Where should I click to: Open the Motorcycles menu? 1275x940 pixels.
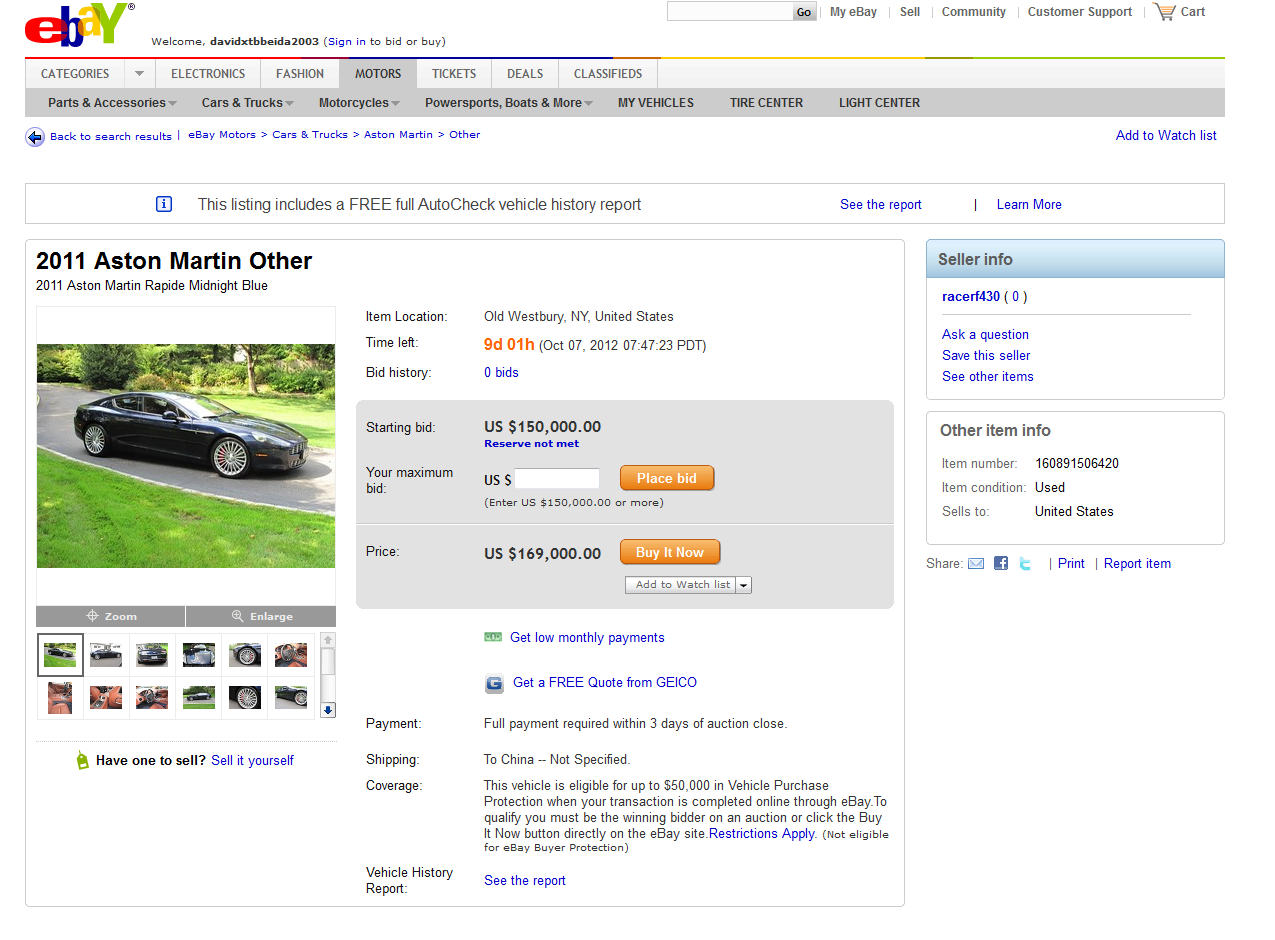pos(359,103)
